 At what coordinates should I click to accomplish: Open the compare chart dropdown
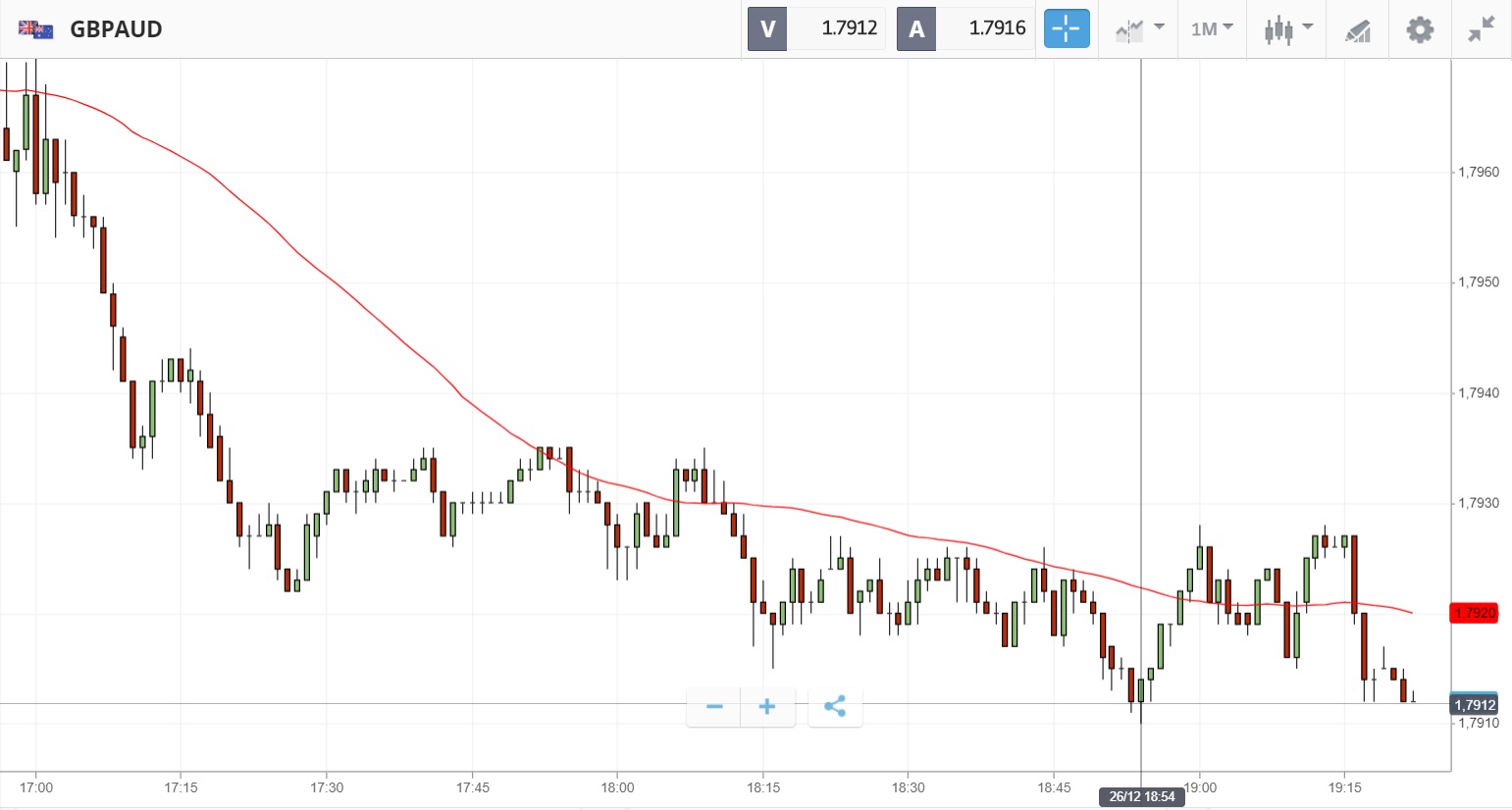(x=1139, y=28)
